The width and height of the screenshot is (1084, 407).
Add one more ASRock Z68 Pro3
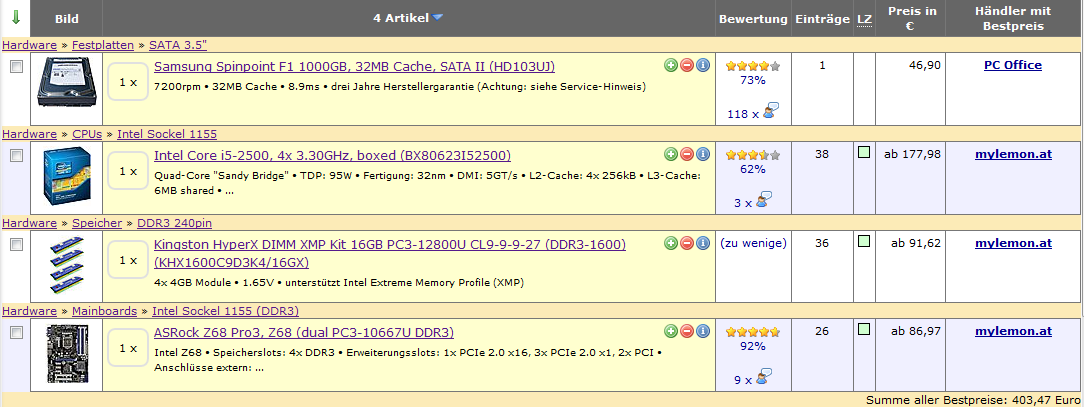(671, 332)
